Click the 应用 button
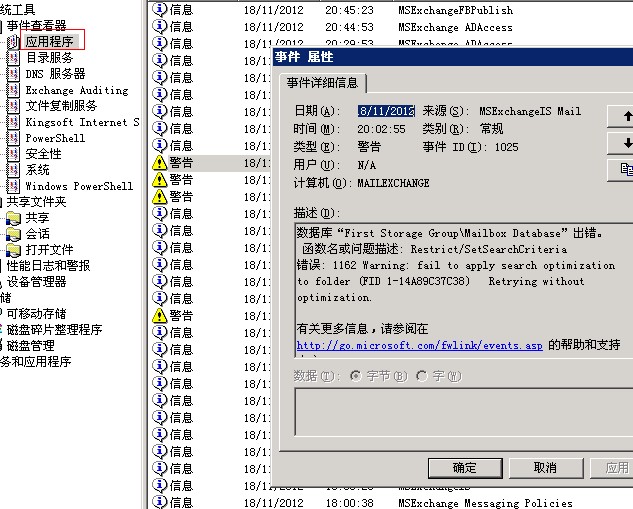The image size is (633, 509). coord(611,468)
